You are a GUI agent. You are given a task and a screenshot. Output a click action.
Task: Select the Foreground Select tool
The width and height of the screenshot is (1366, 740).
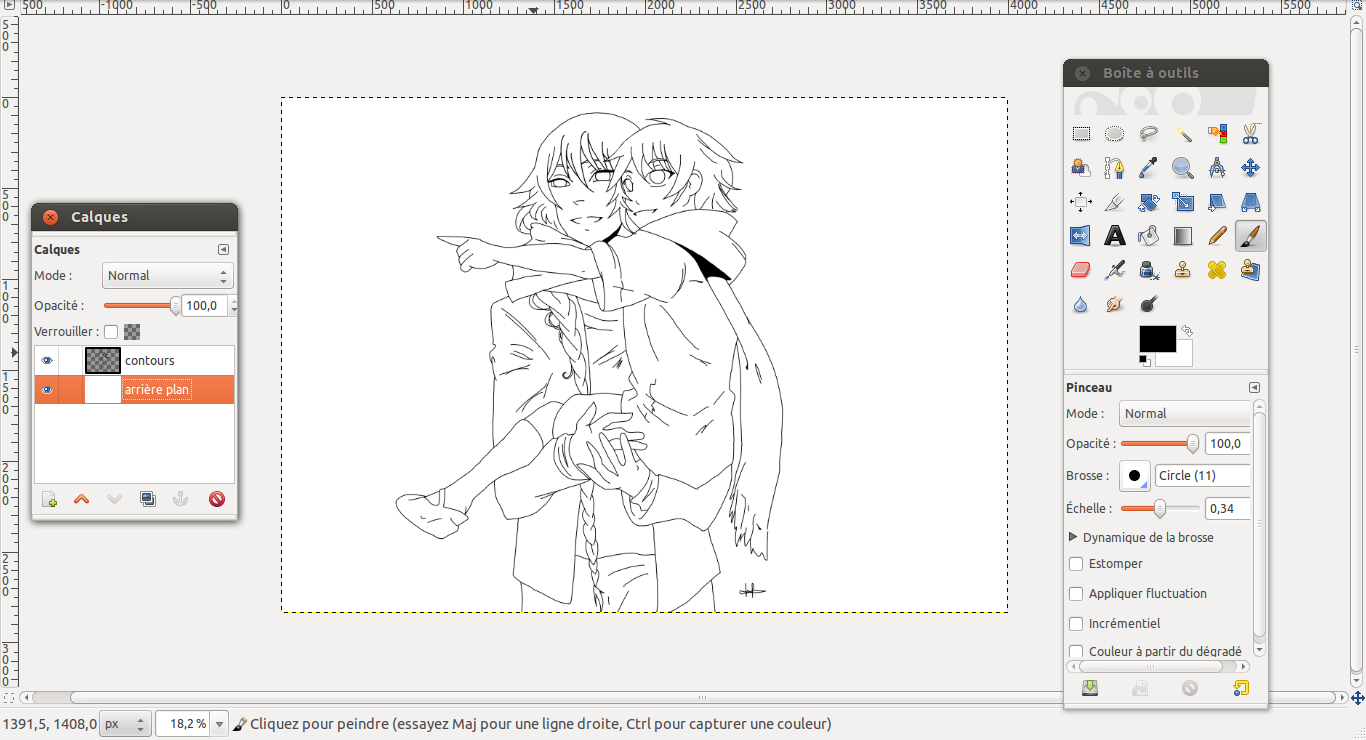pos(1081,168)
